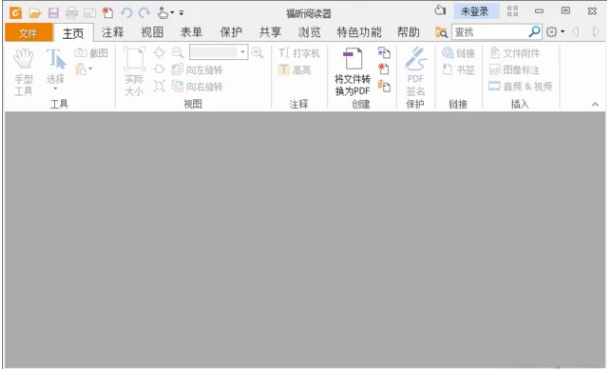Save the document using the floppy icon
The image size is (607, 369).
coord(53,13)
